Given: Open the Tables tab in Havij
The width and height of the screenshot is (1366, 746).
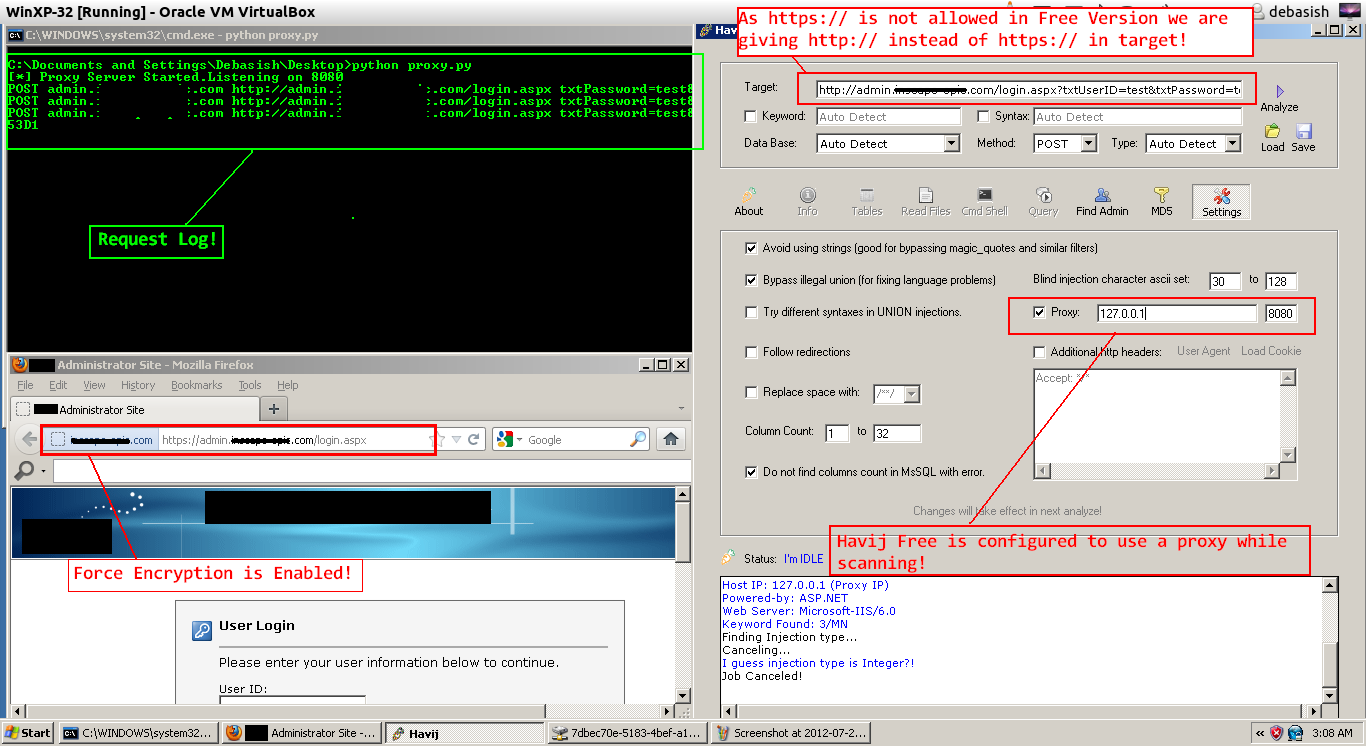Looking at the screenshot, I should click(x=866, y=202).
